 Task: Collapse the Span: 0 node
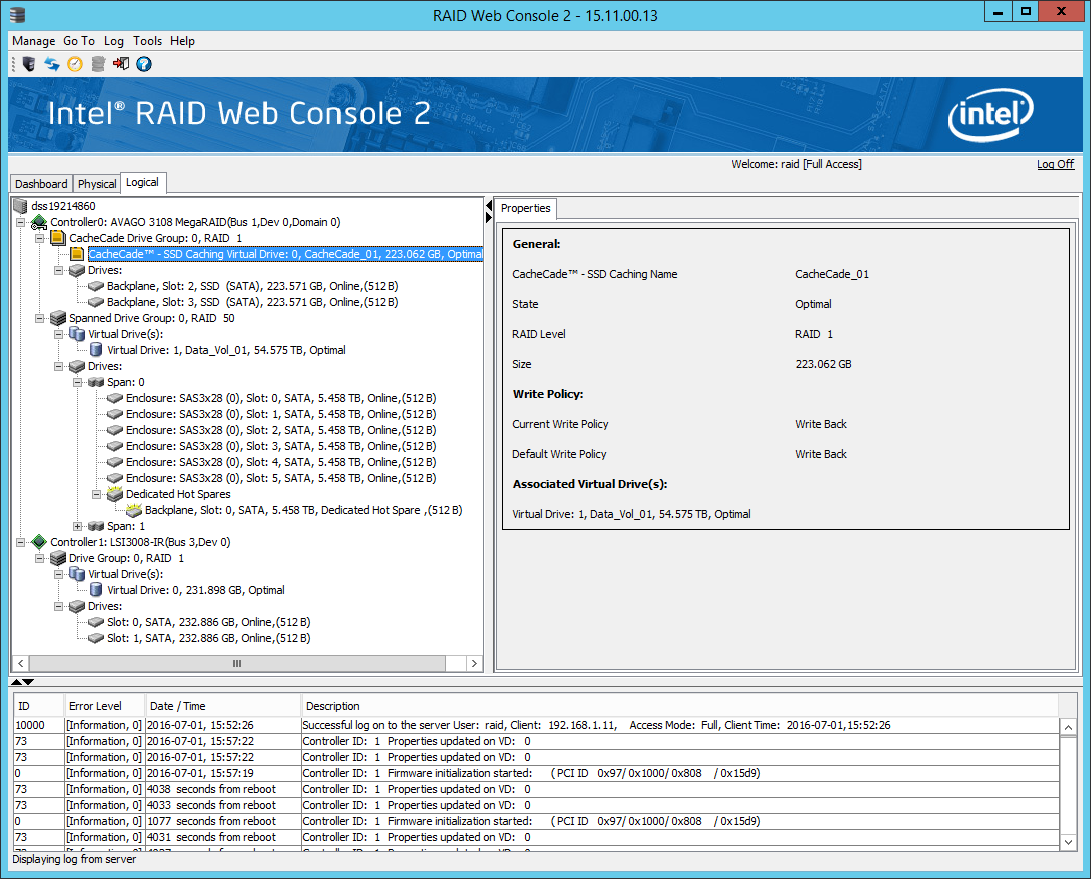pyautogui.click(x=77, y=383)
